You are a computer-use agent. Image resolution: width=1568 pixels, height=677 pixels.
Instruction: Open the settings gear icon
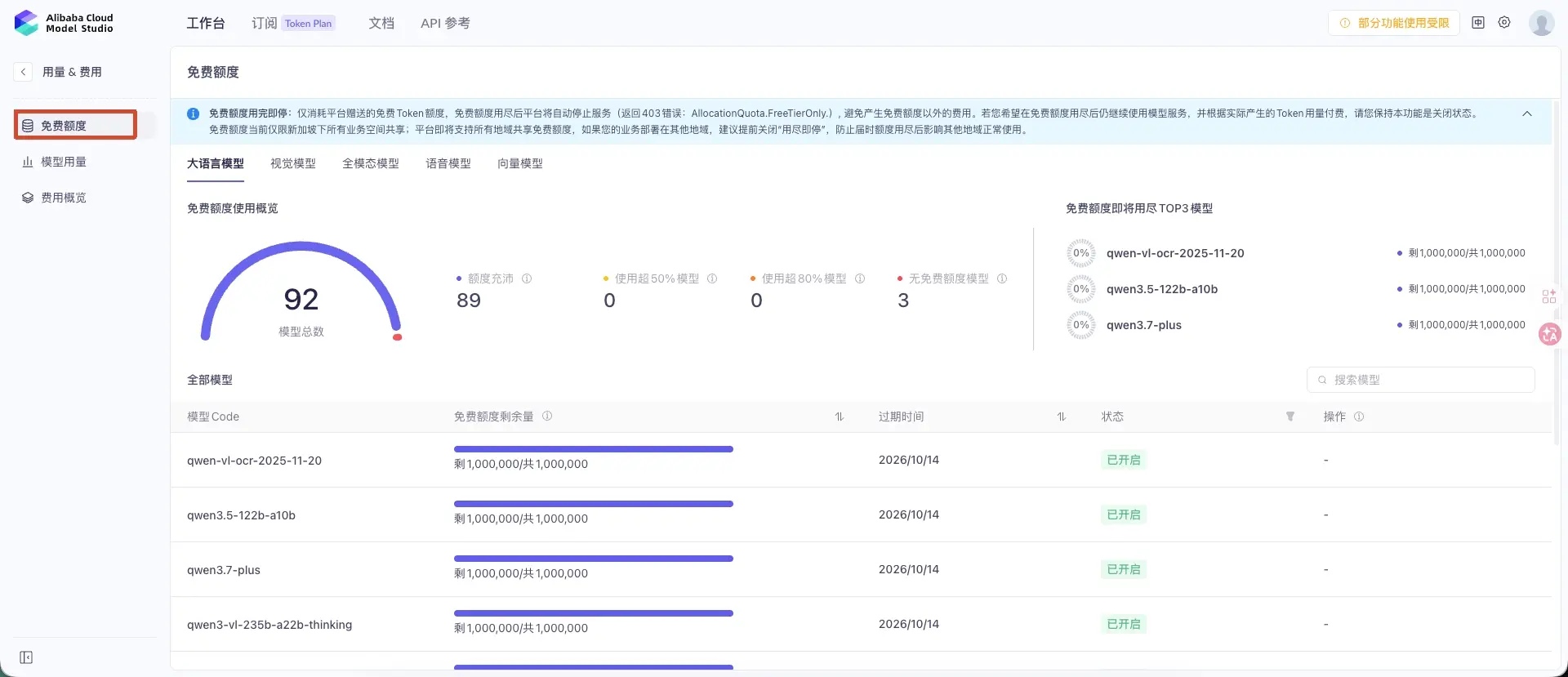coord(1504,23)
